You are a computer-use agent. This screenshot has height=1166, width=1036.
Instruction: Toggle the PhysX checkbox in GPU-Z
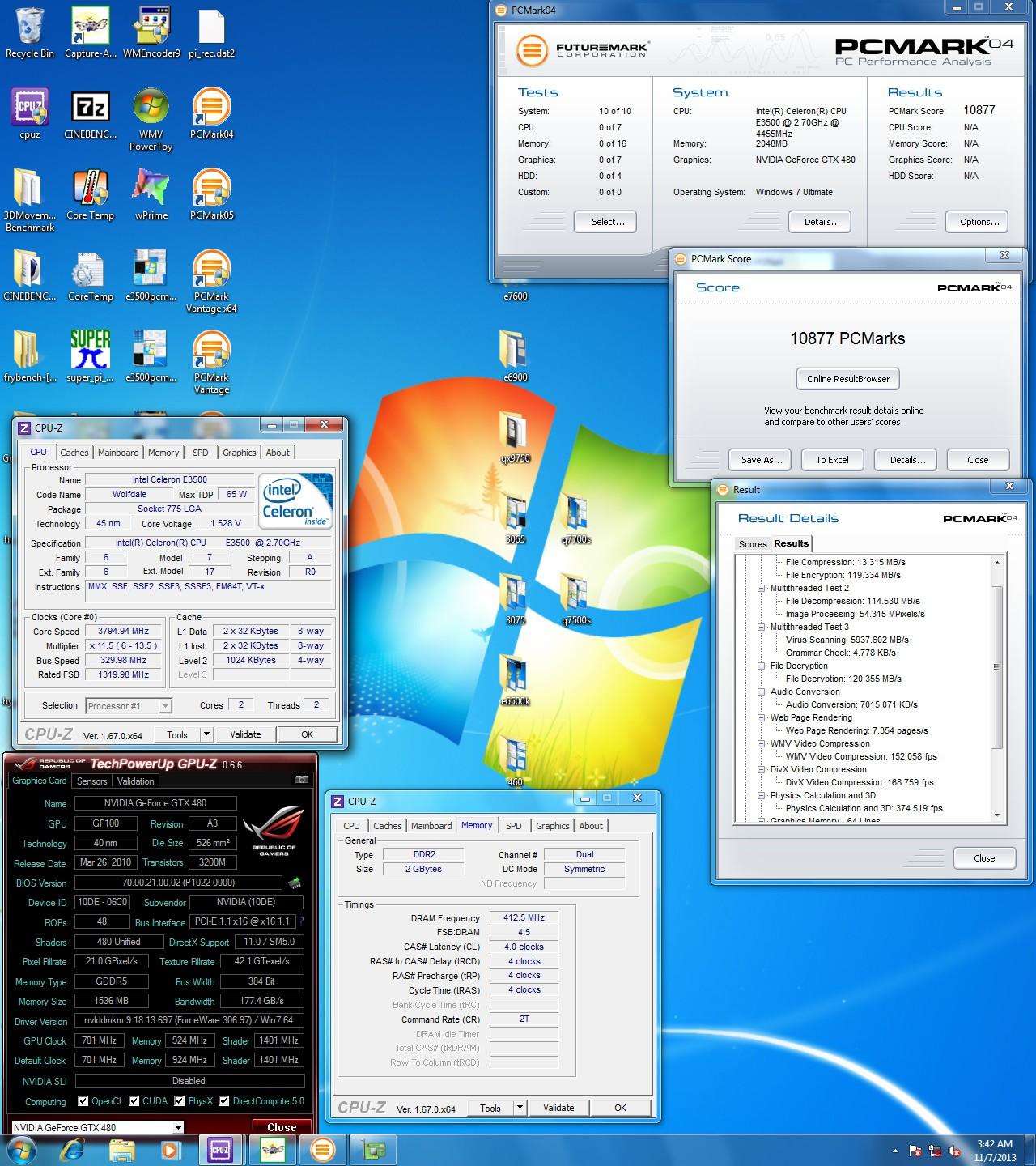point(179,1101)
